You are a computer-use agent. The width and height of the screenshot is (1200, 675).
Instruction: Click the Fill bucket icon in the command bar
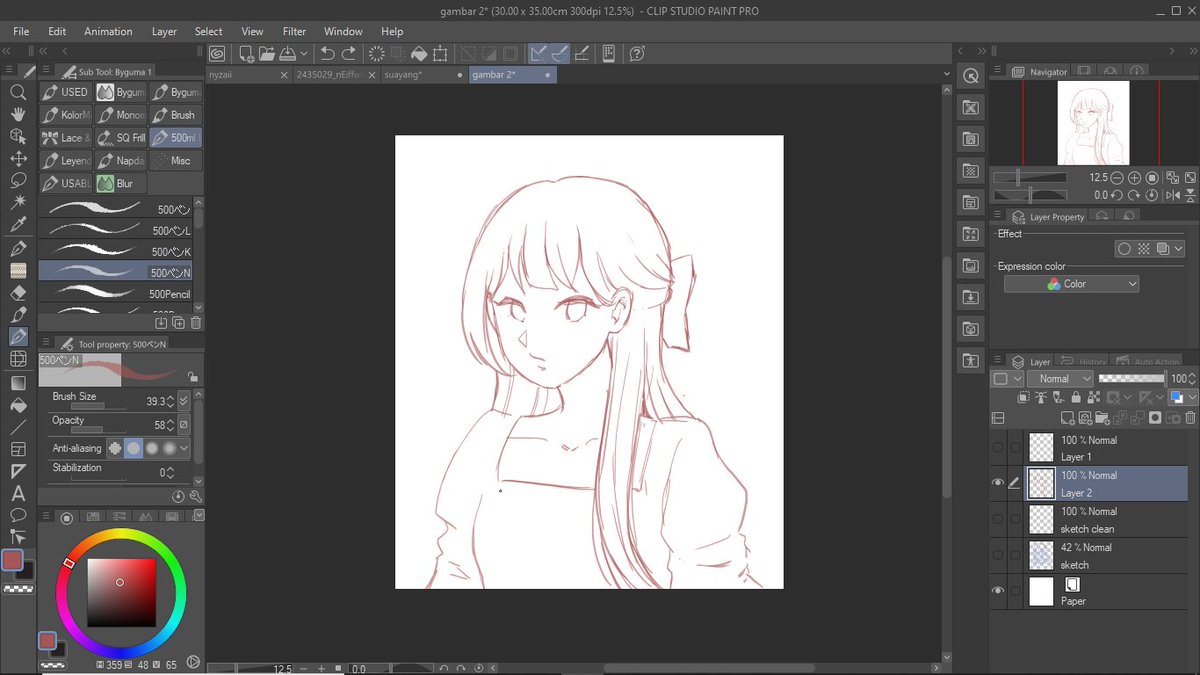(x=419, y=54)
